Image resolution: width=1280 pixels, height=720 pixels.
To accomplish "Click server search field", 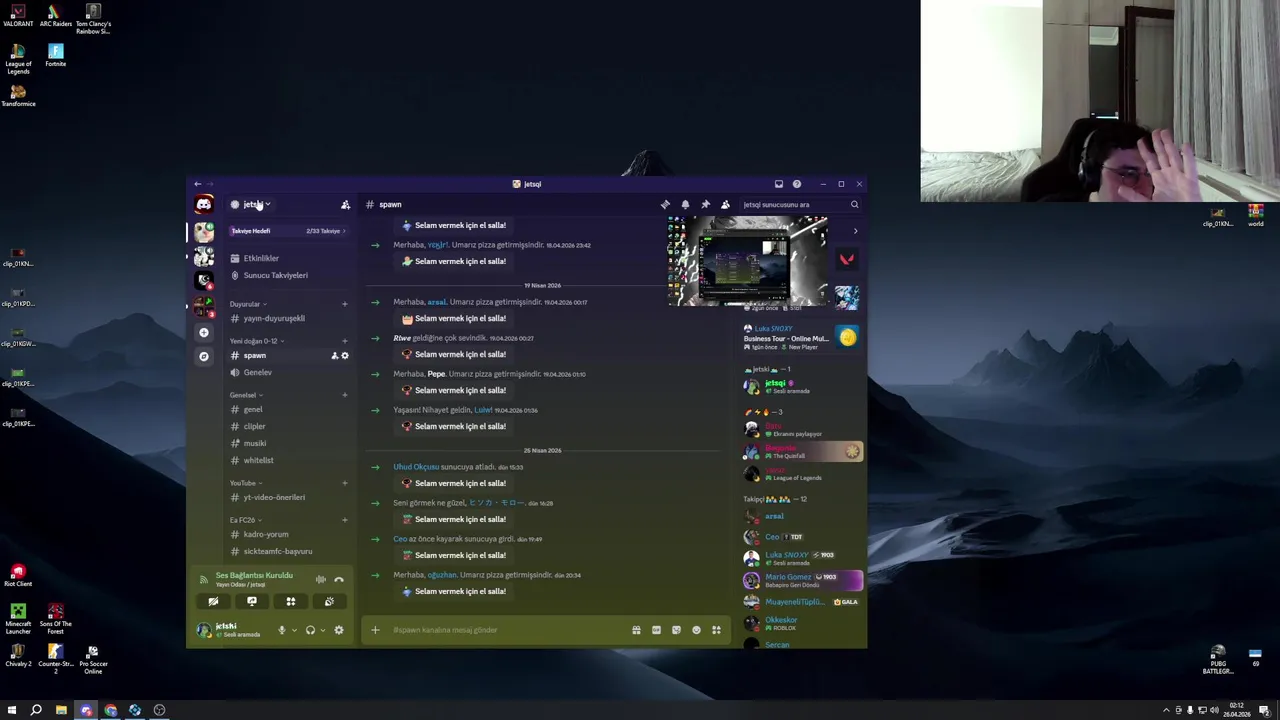I will 800,205.
